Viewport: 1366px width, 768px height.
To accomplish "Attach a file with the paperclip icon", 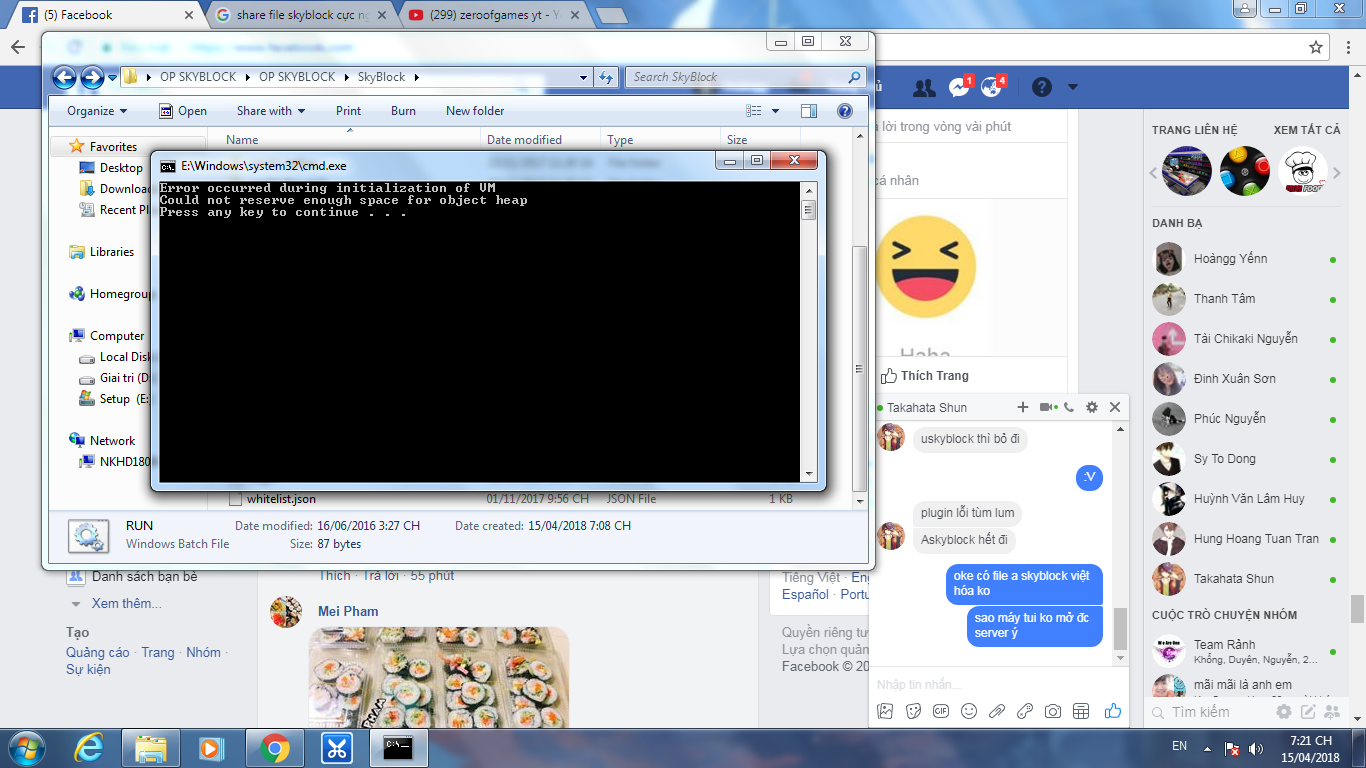I will 997,711.
